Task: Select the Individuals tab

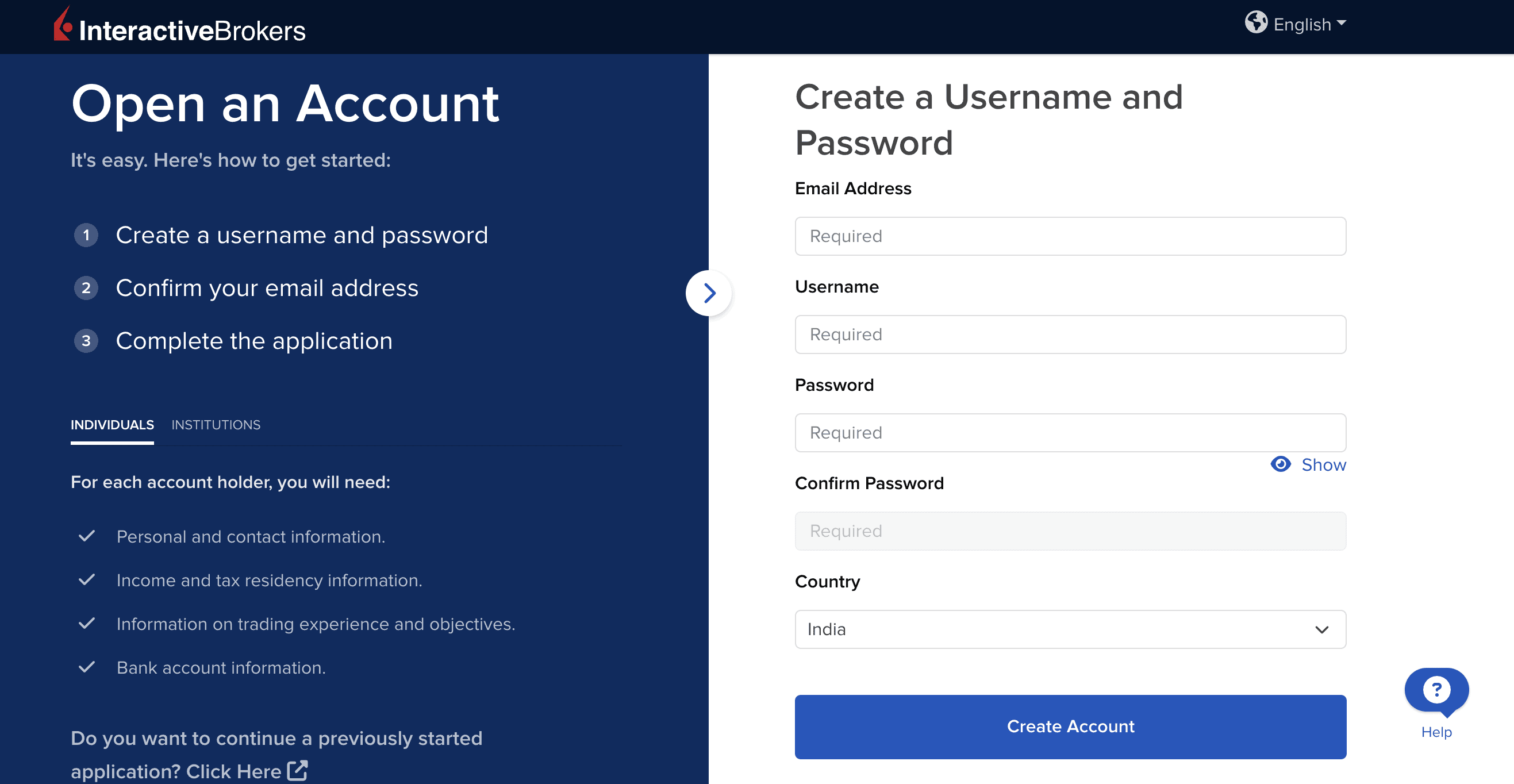Action: (x=112, y=425)
